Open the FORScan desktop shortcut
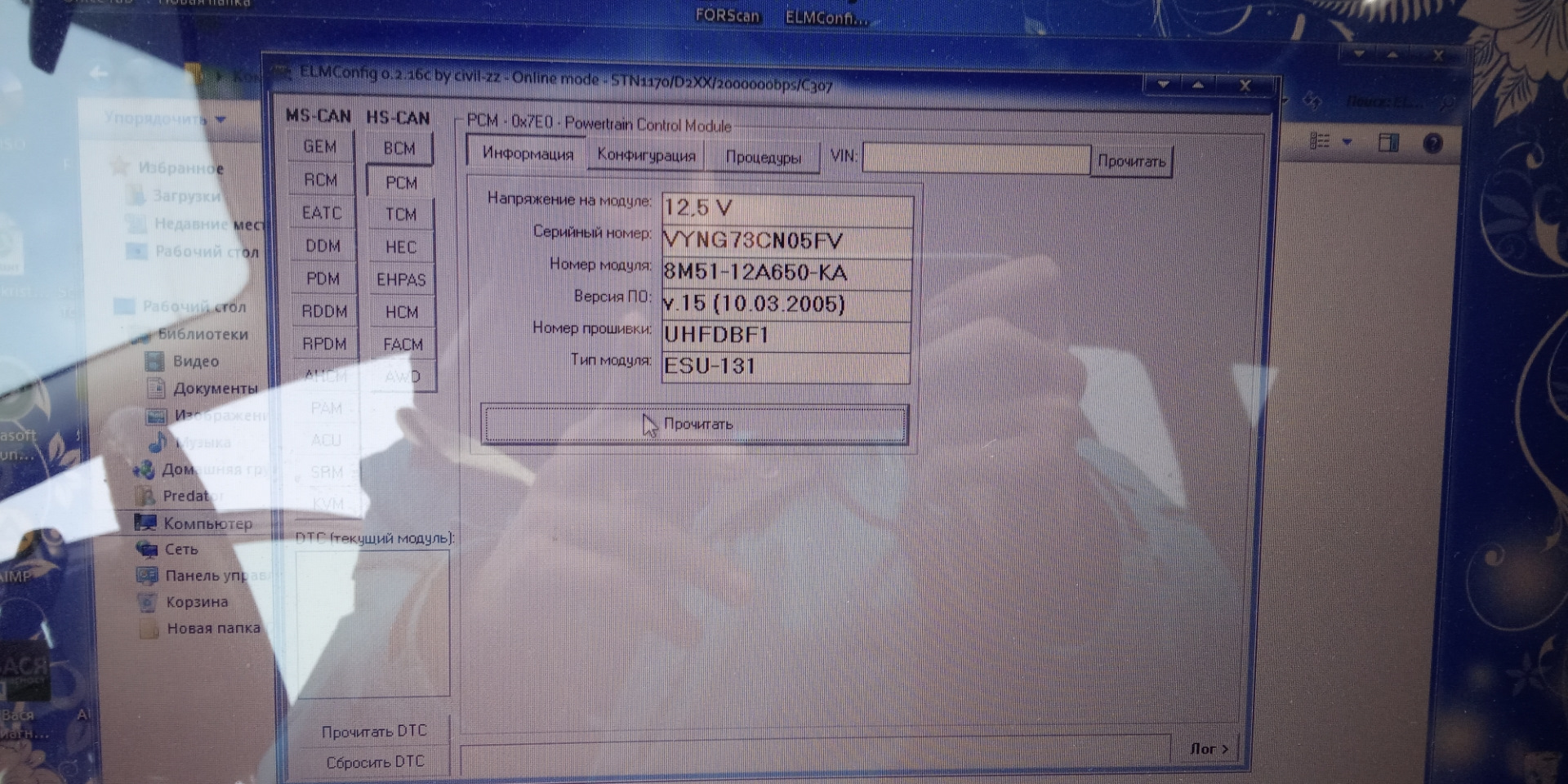The image size is (1568, 784). [727, 16]
